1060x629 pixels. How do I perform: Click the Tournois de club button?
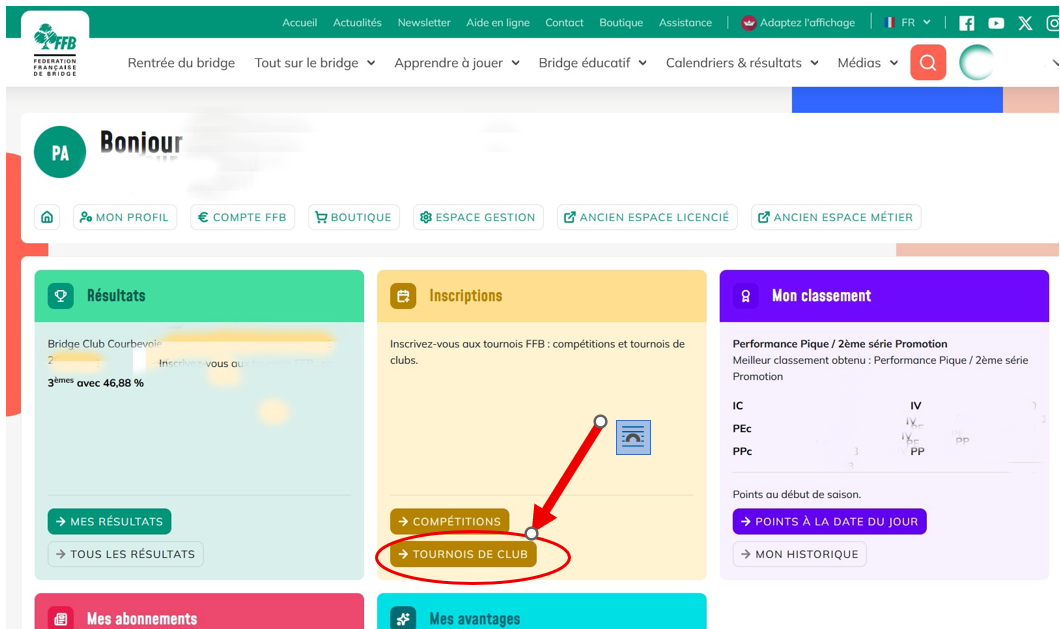click(x=463, y=554)
